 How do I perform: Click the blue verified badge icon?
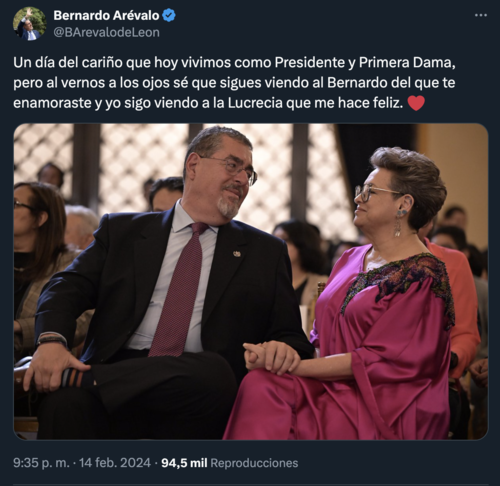pyautogui.click(x=169, y=16)
